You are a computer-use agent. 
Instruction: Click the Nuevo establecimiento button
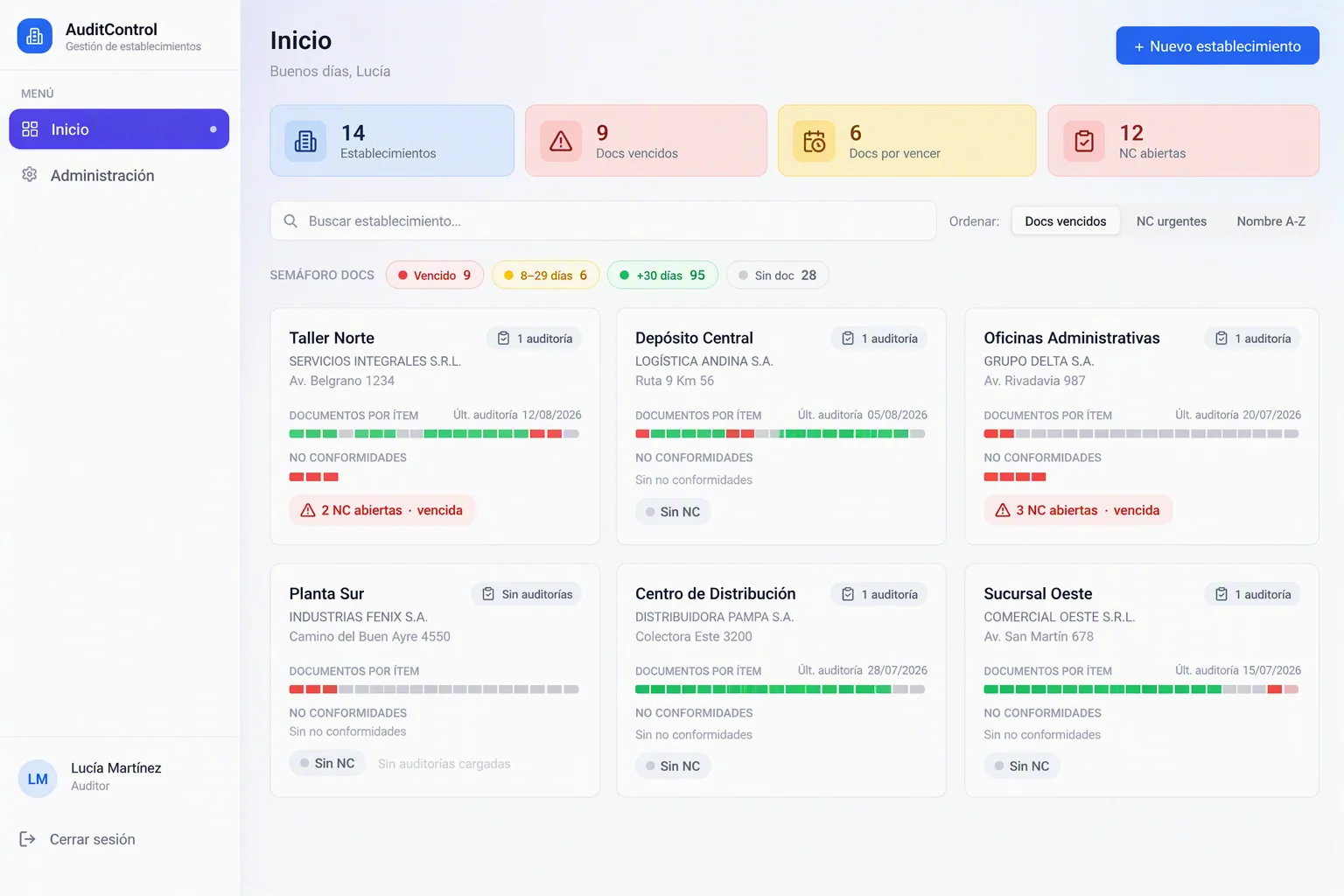(1217, 45)
